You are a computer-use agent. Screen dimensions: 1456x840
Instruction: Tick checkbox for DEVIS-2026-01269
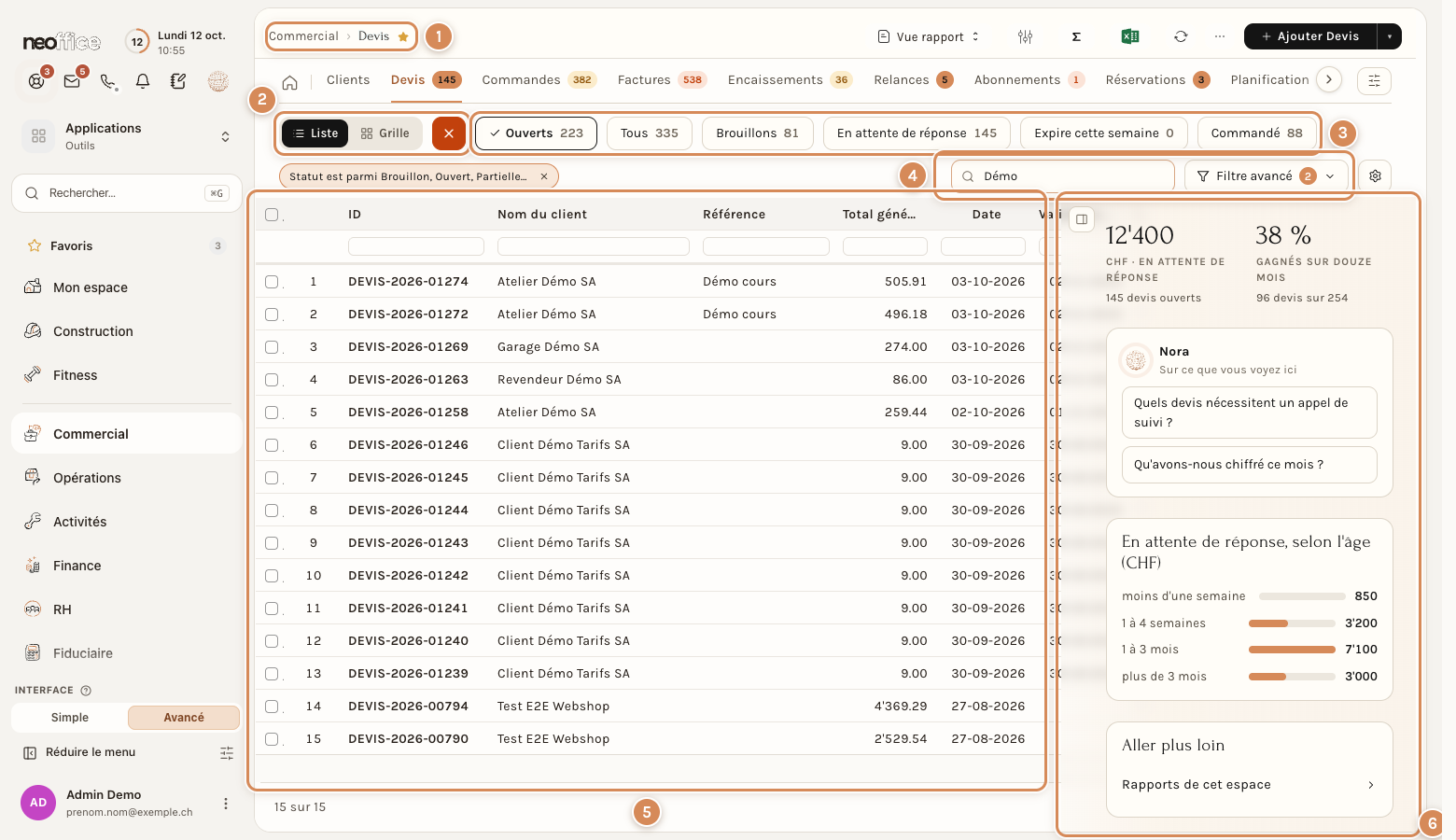tap(272, 347)
